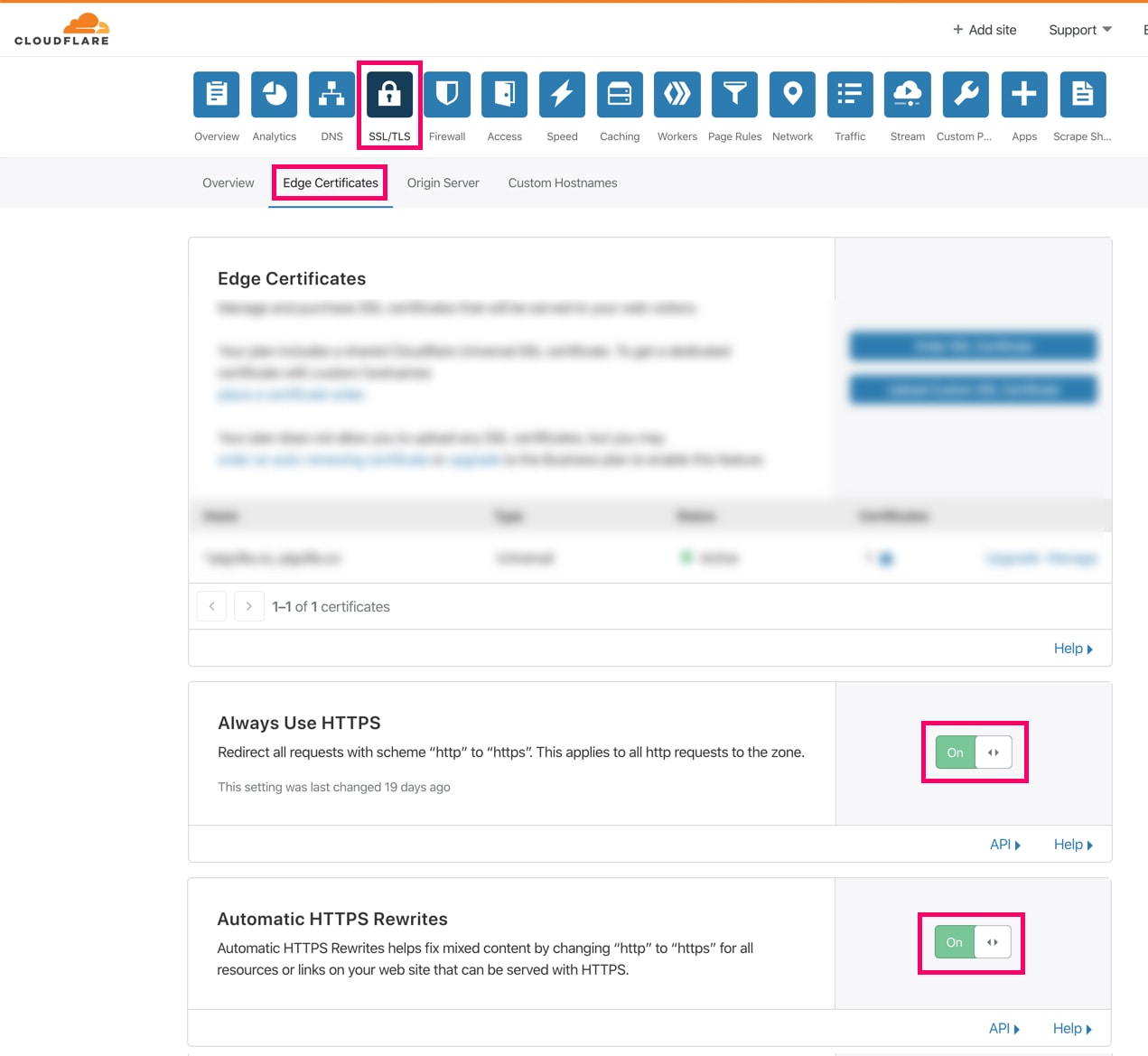Open the Custom Pages wrench icon
The height and width of the screenshot is (1056, 1148).
tap(966, 95)
